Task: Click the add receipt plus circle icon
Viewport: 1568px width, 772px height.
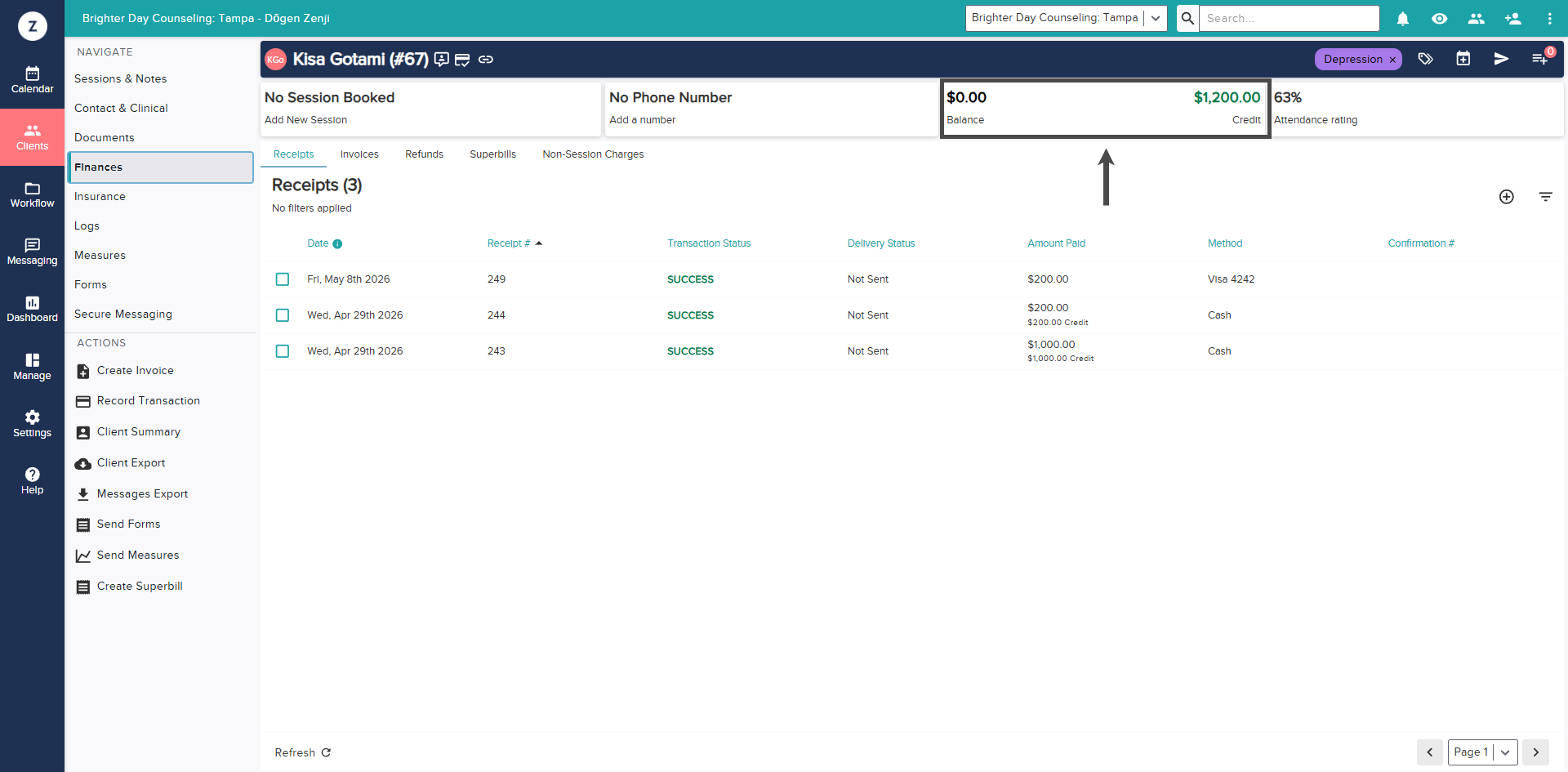Action: point(1507,197)
